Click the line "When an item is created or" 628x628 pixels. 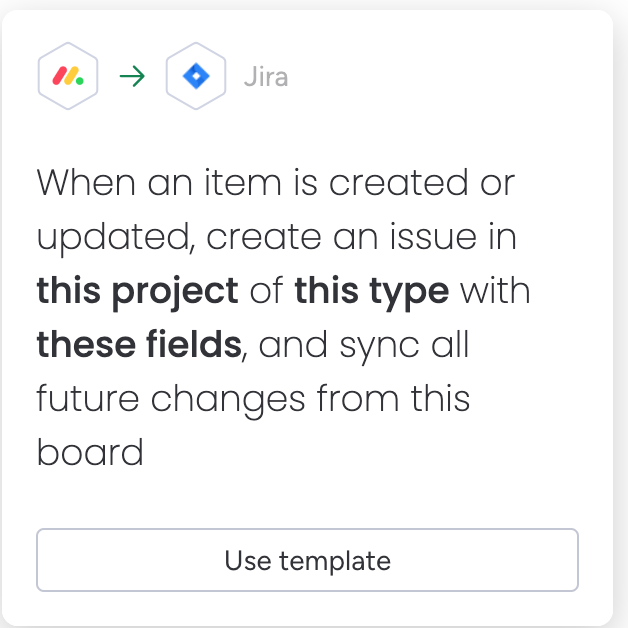pos(276,183)
